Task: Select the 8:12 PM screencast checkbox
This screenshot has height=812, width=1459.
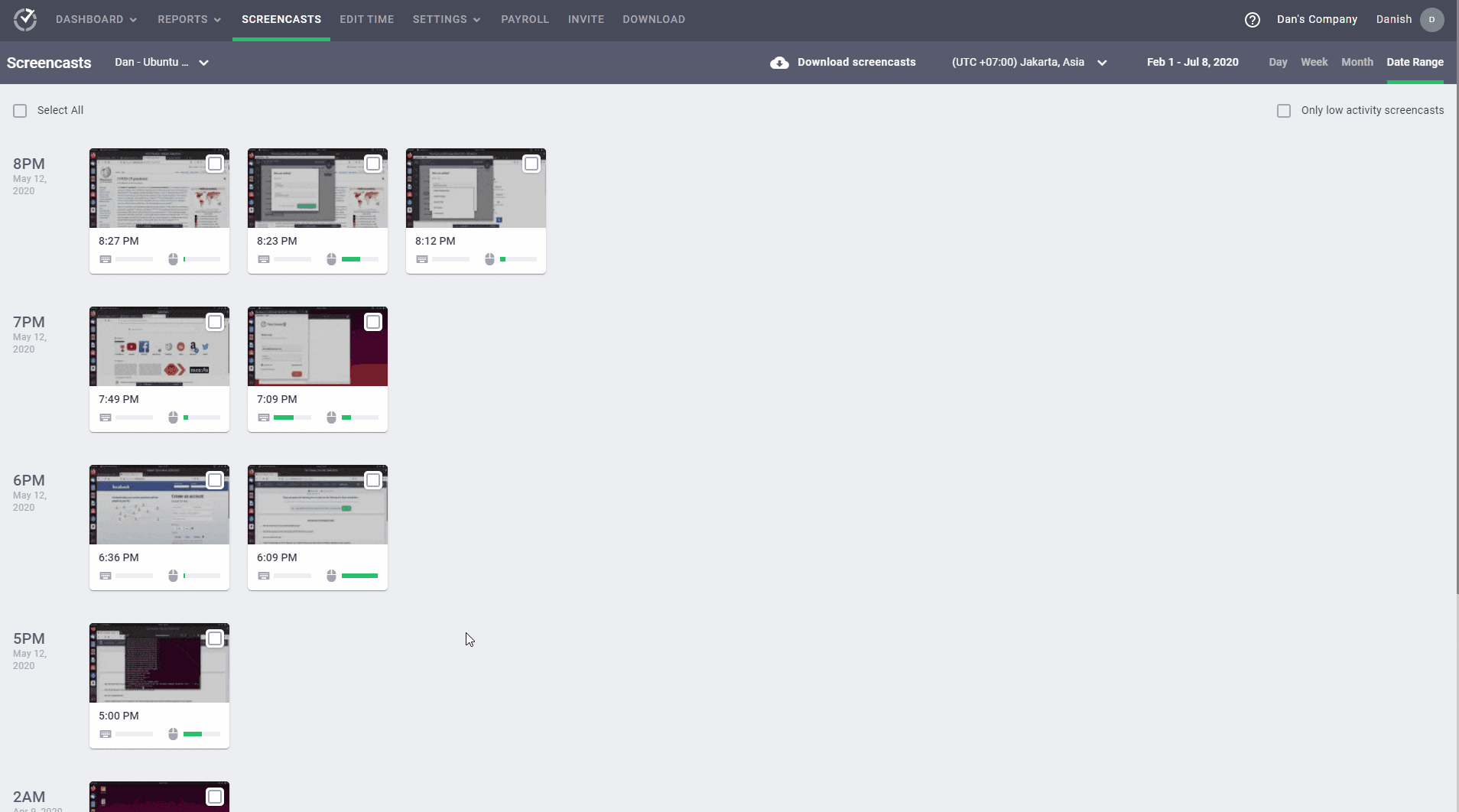Action: point(531,163)
